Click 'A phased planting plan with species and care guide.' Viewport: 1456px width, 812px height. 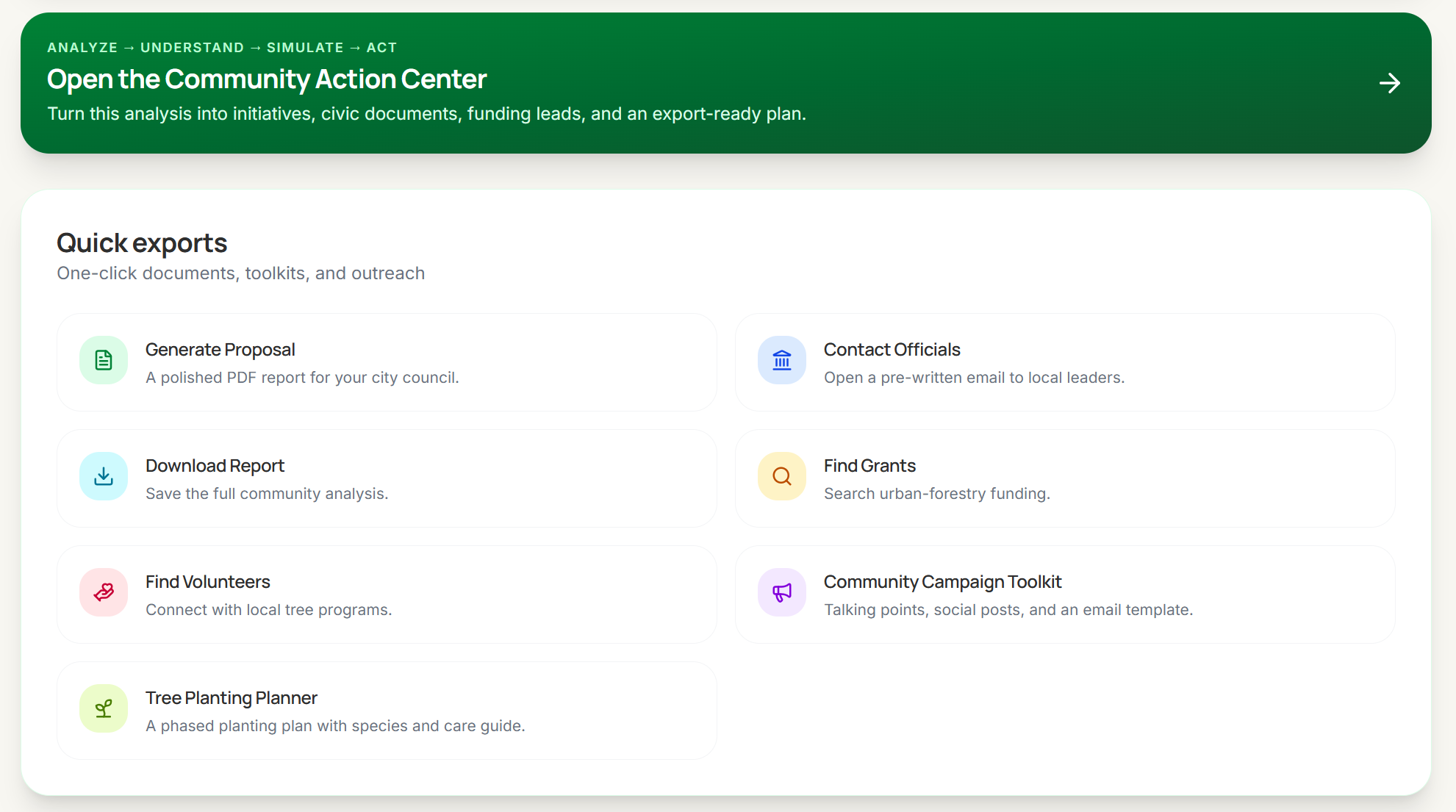(335, 726)
